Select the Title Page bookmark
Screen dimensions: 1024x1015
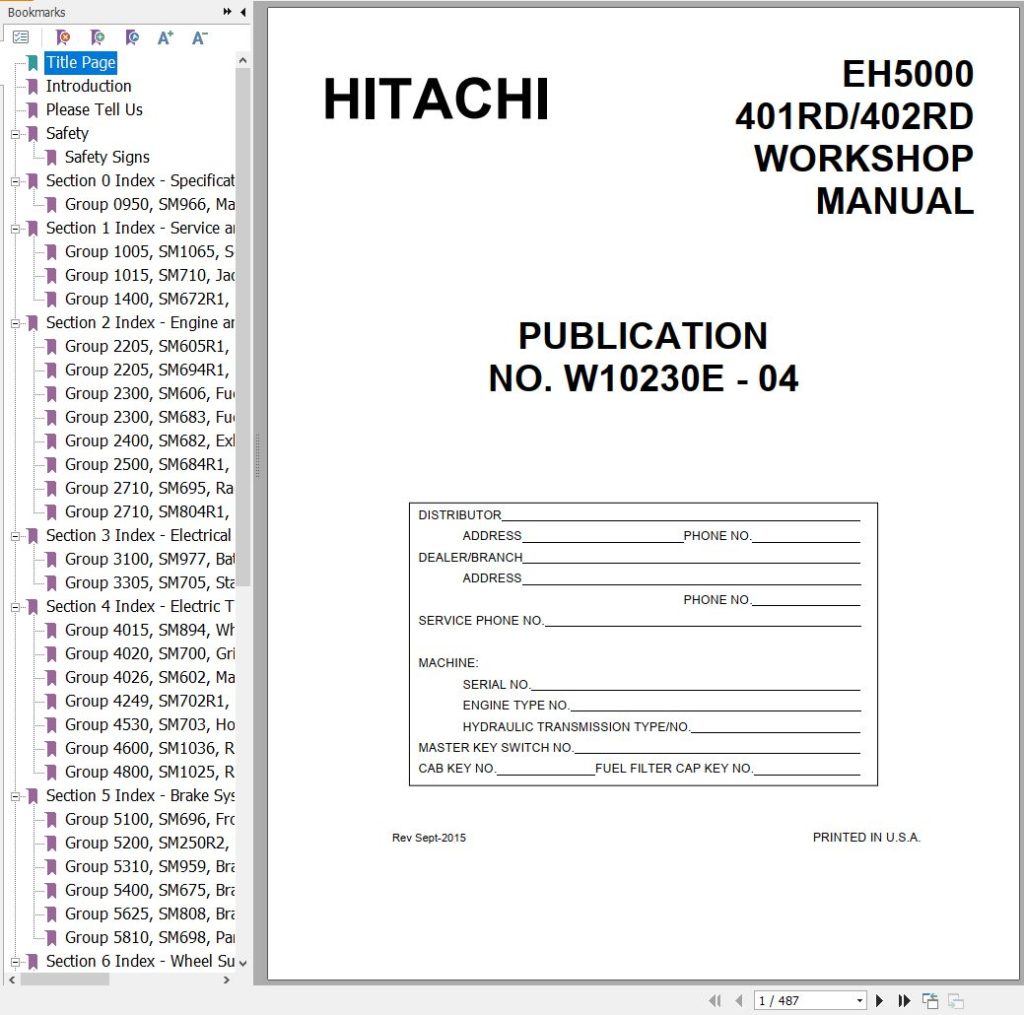(x=80, y=62)
